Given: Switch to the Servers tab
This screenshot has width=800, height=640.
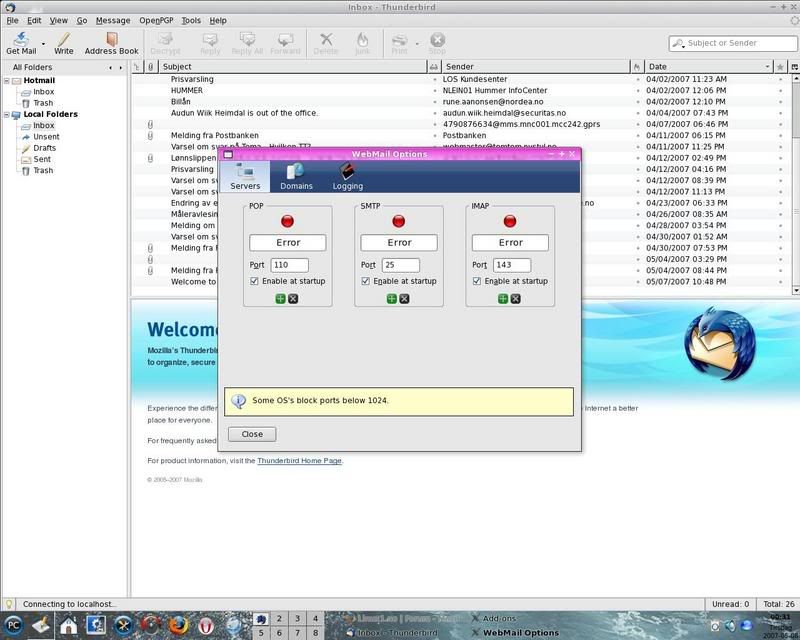Looking at the screenshot, I should (245, 176).
